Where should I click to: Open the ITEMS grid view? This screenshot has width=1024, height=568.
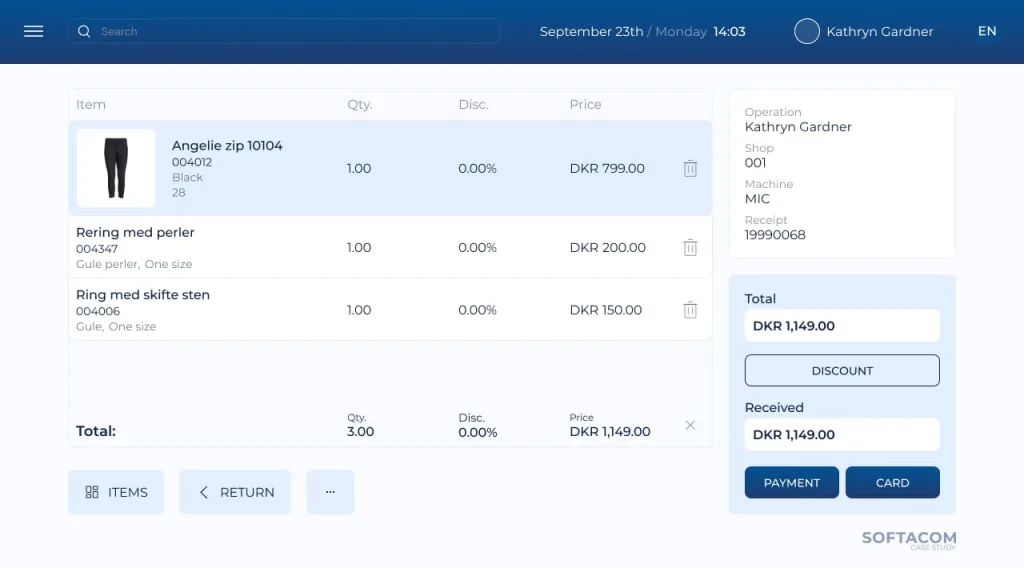pyautogui.click(x=116, y=492)
